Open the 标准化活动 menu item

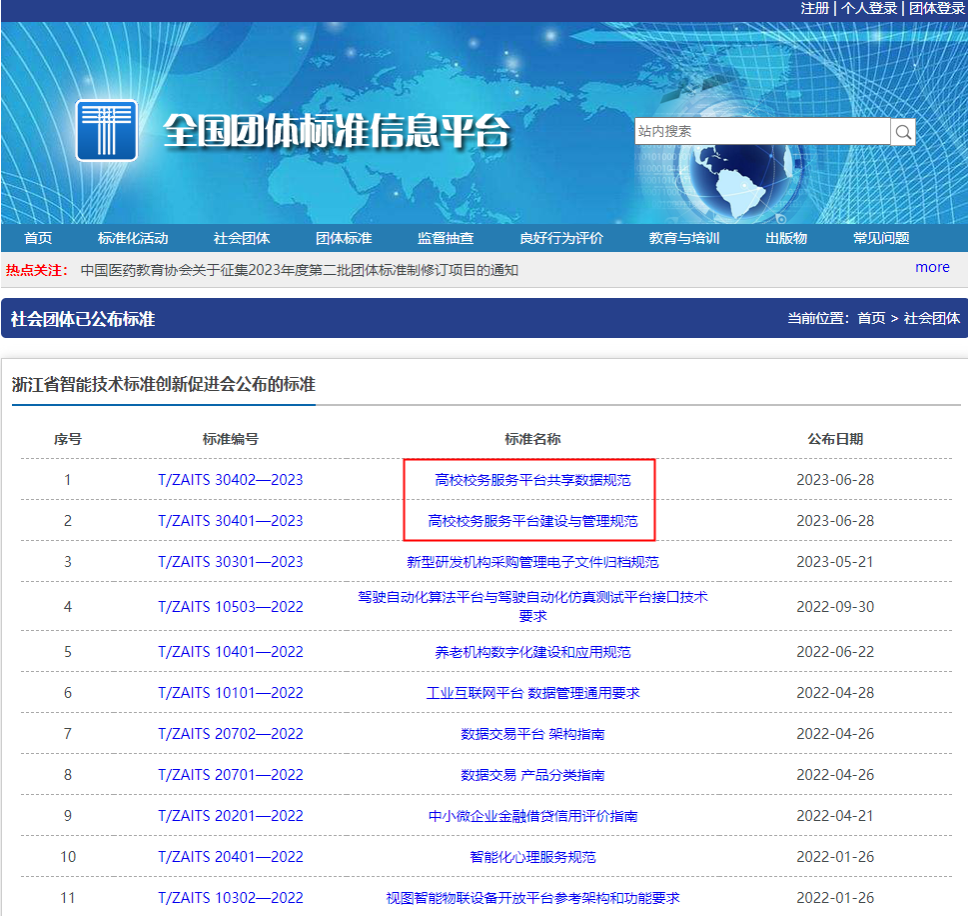(133, 238)
